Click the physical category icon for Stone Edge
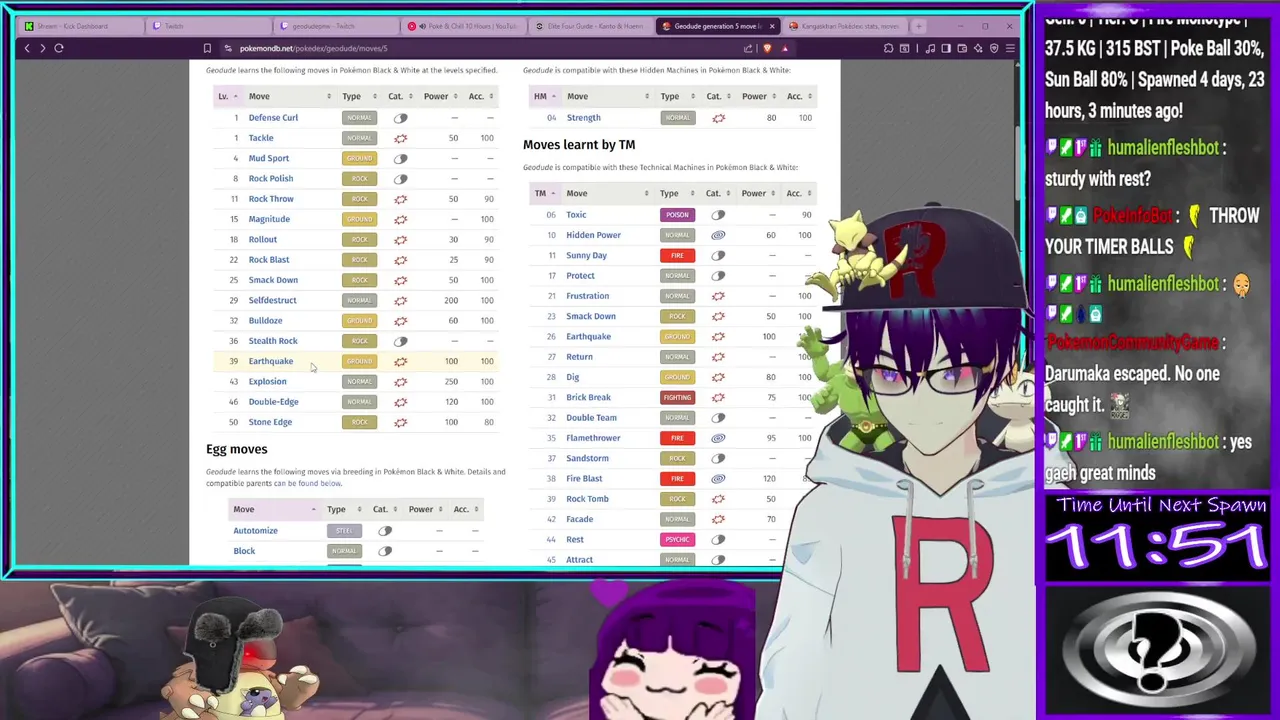This screenshot has height=720, width=1280. (x=400, y=422)
